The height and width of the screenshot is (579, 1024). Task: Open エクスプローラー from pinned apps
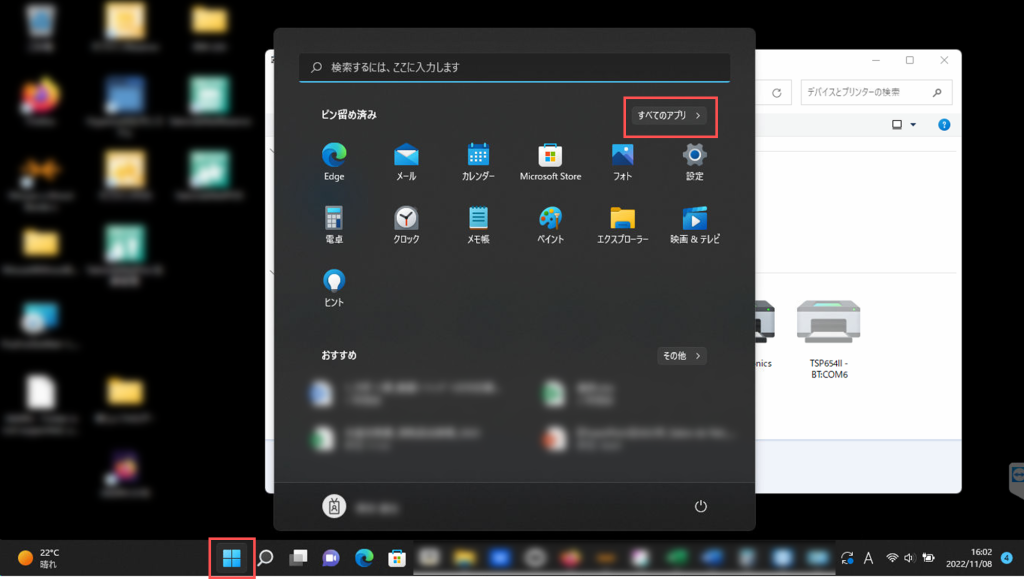pos(622,225)
